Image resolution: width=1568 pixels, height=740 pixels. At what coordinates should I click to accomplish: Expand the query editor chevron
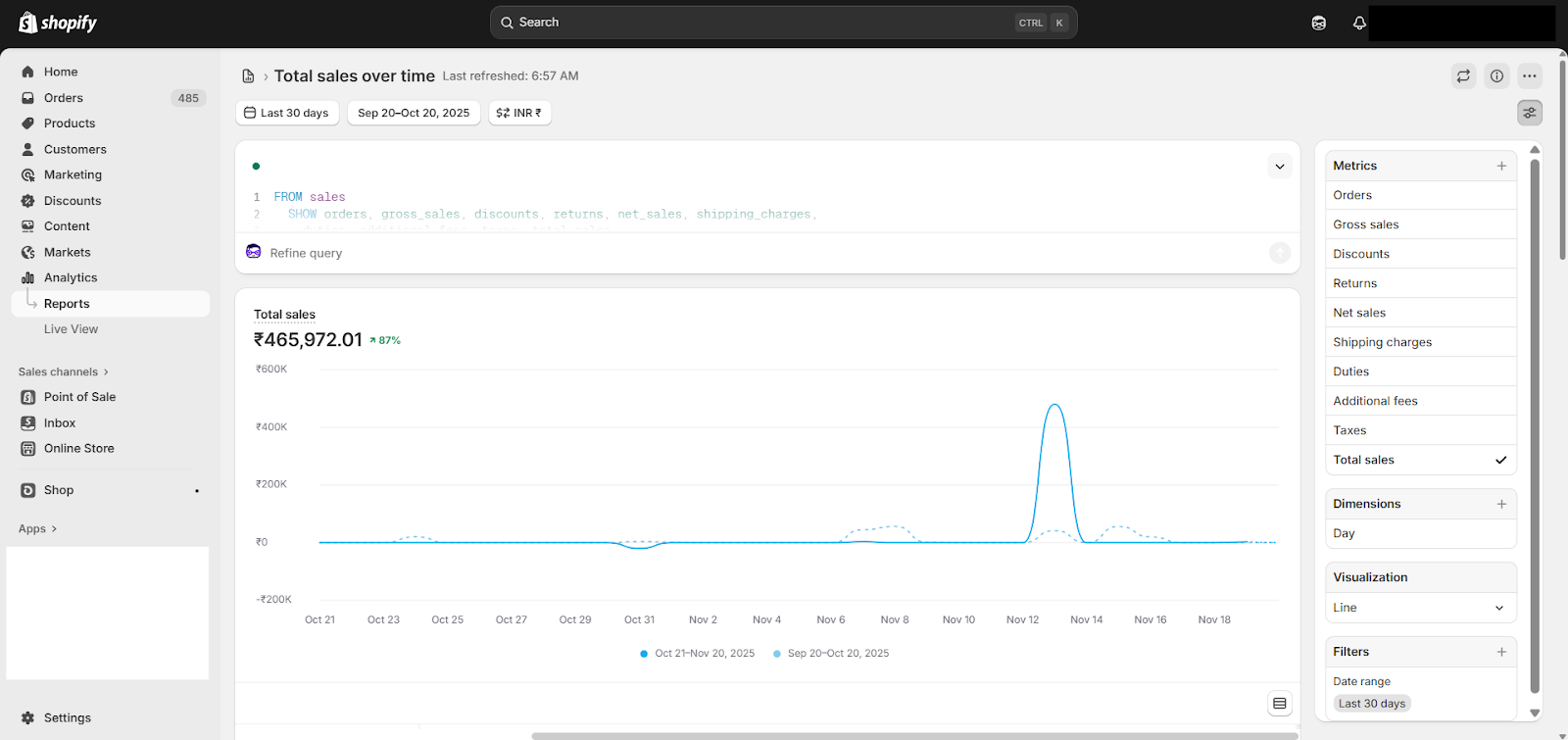[1279, 167]
